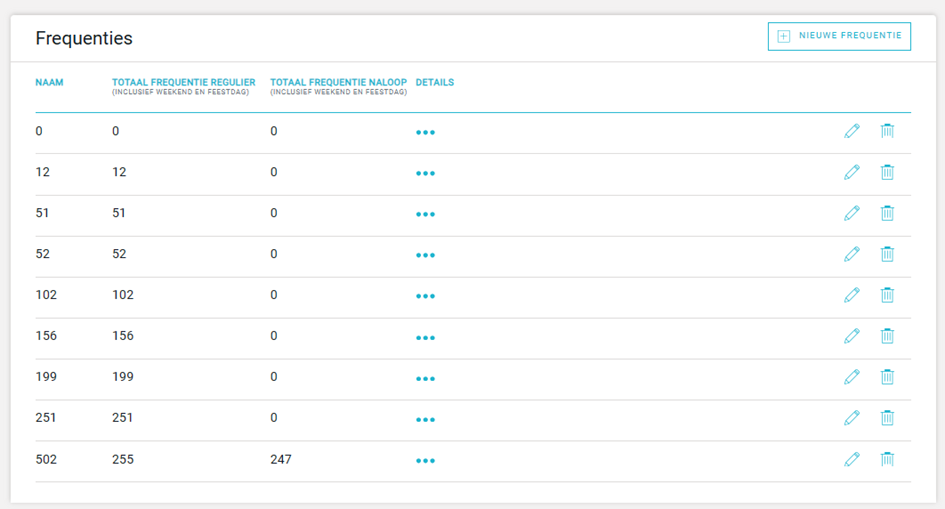Viewport: 945px width, 509px height.
Task: Show details dots for row 156
Action: point(425,338)
